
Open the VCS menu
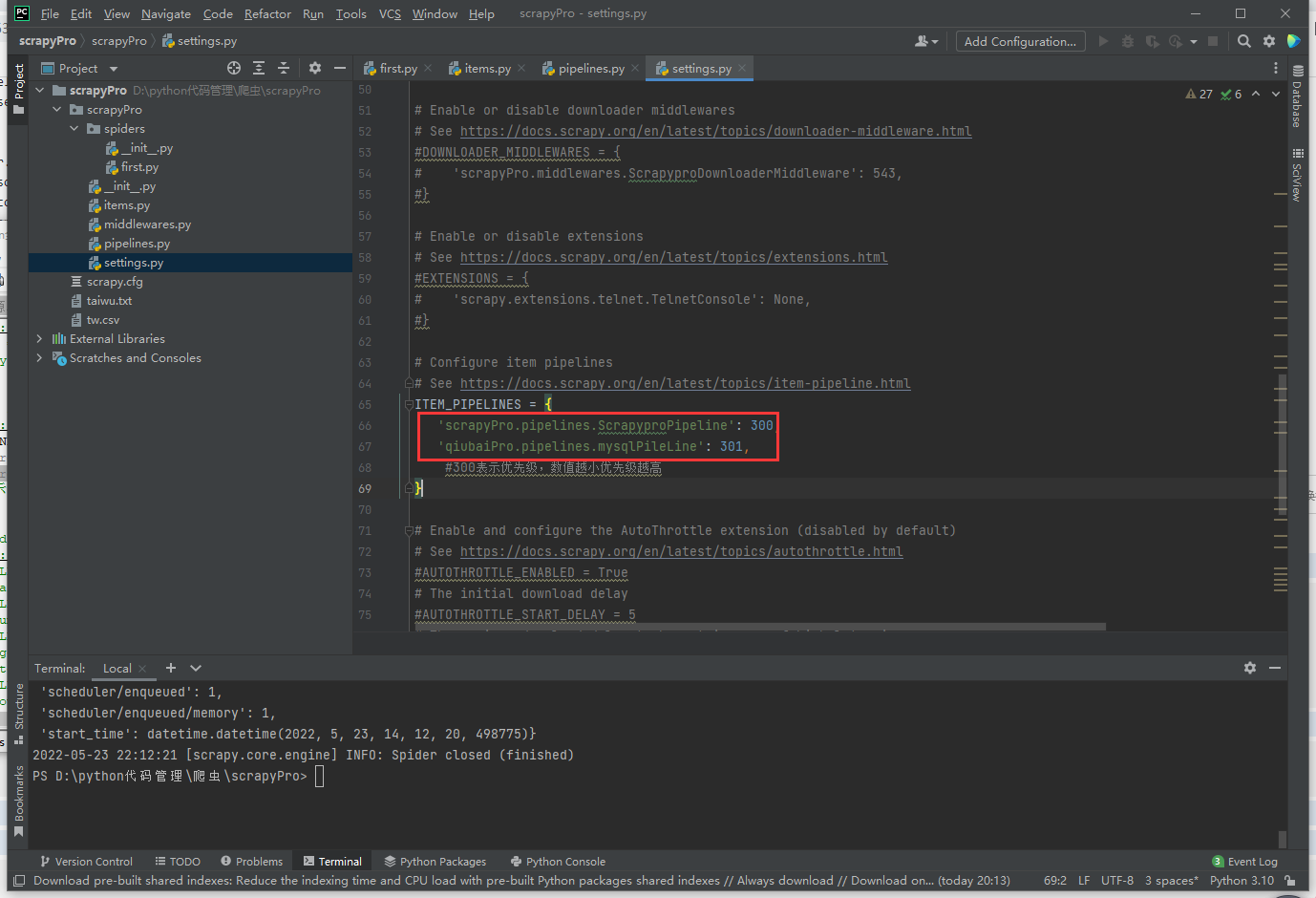(x=390, y=13)
